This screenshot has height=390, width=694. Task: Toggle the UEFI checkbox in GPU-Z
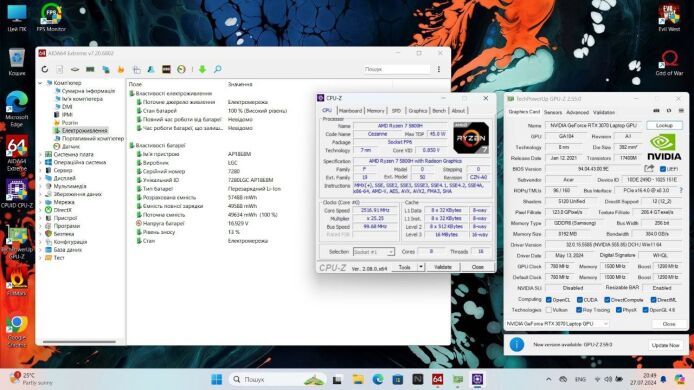tap(663, 169)
